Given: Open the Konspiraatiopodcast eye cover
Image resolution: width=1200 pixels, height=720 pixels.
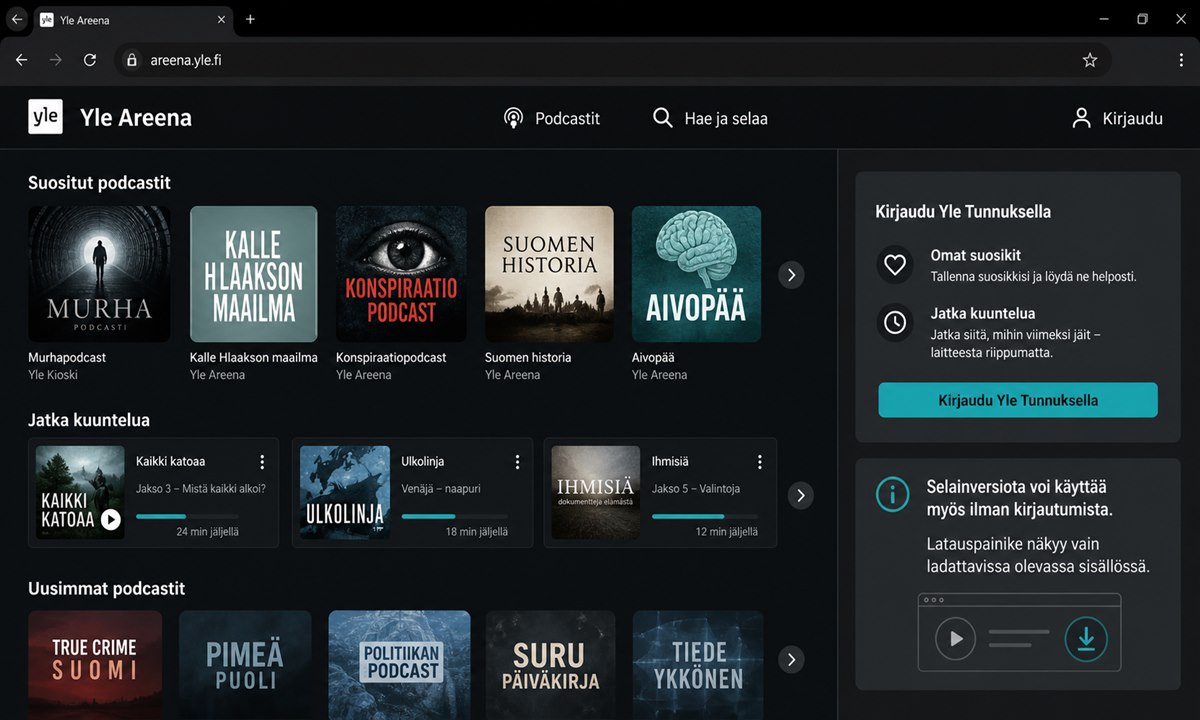Looking at the screenshot, I should [x=401, y=274].
